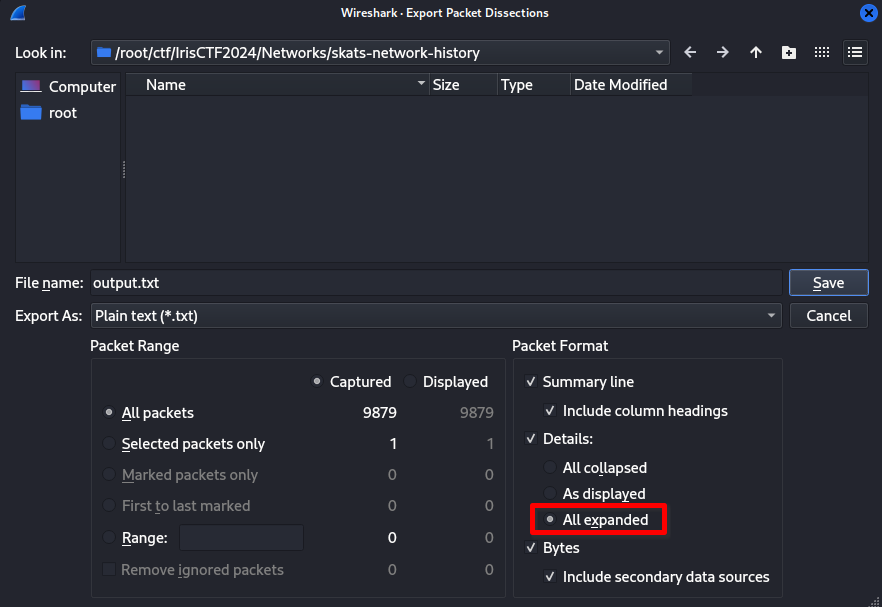Screen dimensions: 882x607
Task: Select Range radio button
Action: click(109, 537)
